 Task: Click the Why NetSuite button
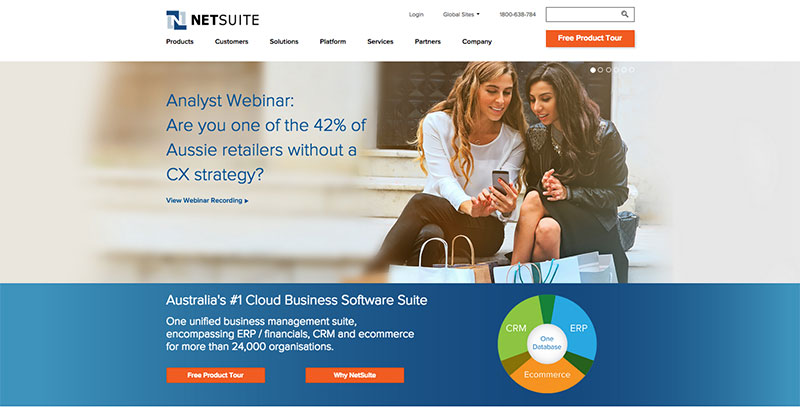(x=355, y=375)
